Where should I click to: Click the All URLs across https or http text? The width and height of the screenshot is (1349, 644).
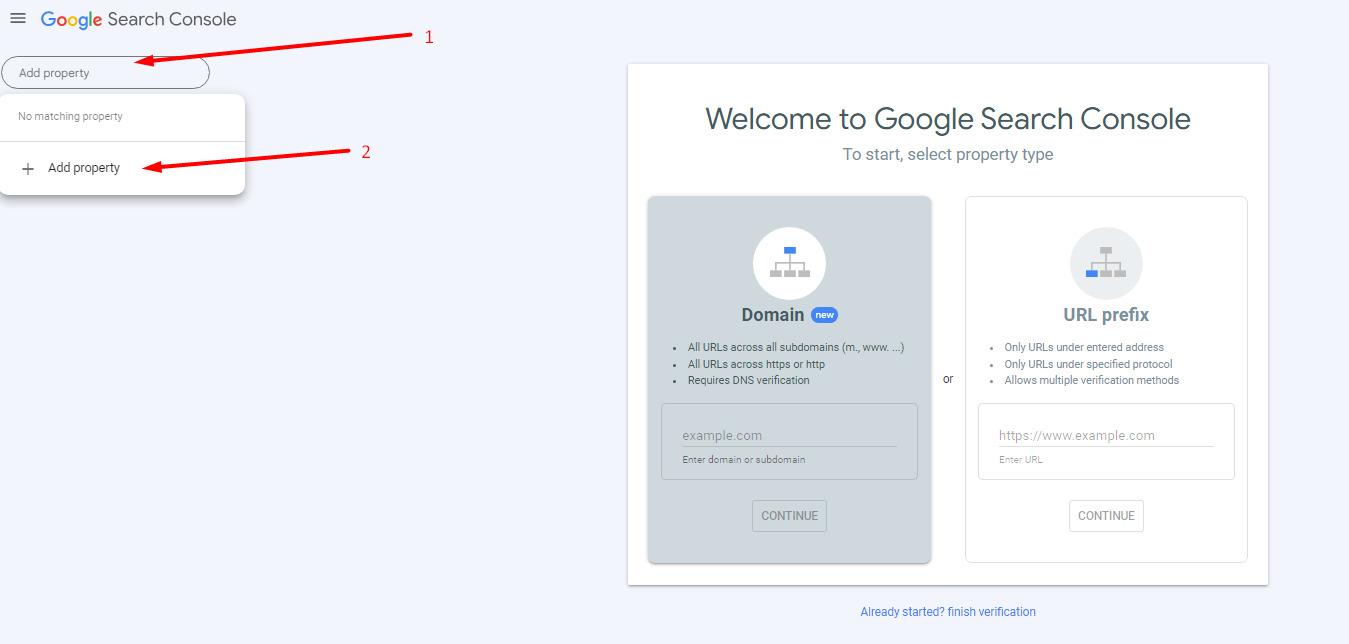(x=756, y=364)
